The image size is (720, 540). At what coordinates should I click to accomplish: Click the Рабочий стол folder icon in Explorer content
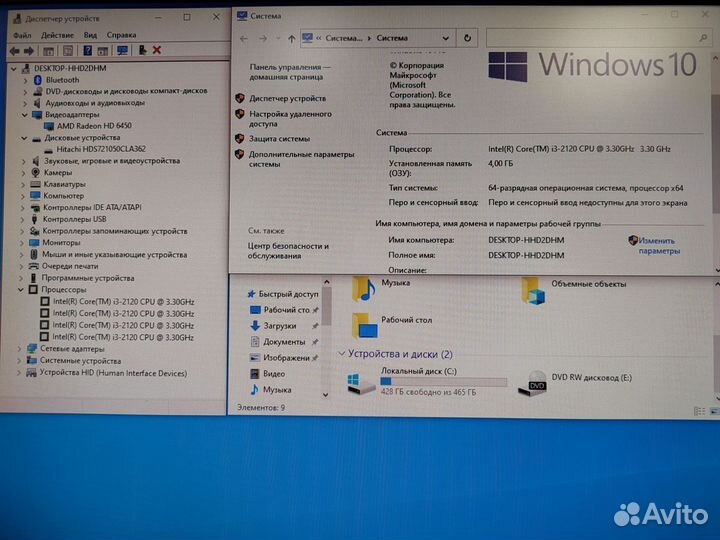pos(365,326)
